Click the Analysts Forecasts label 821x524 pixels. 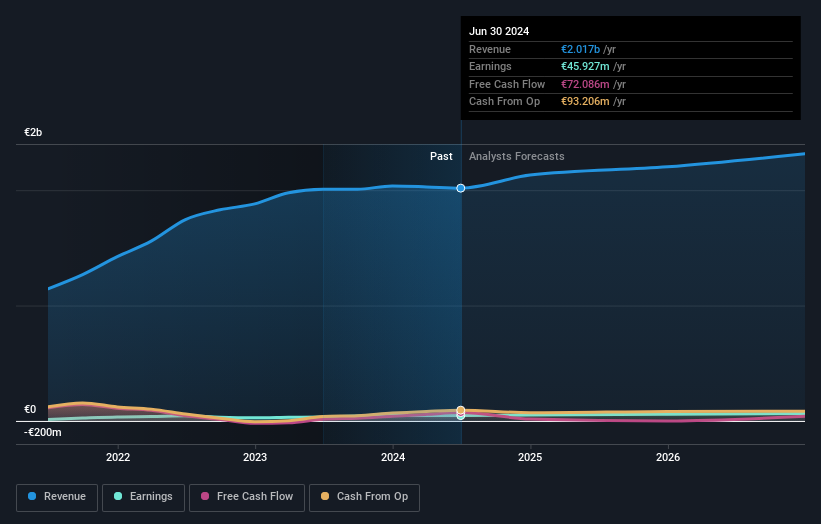click(517, 157)
